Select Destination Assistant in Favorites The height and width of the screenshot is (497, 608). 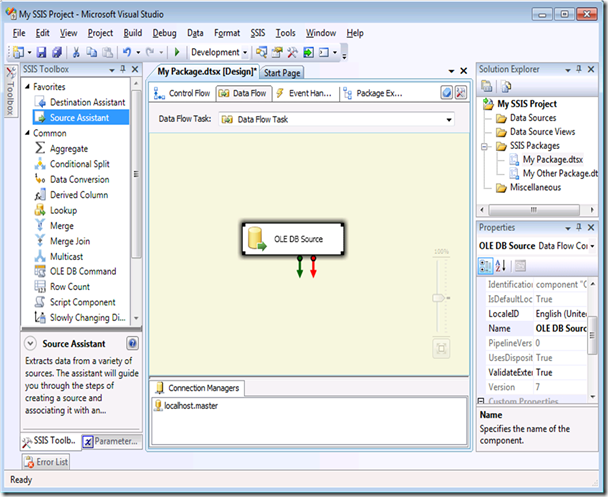[88, 102]
